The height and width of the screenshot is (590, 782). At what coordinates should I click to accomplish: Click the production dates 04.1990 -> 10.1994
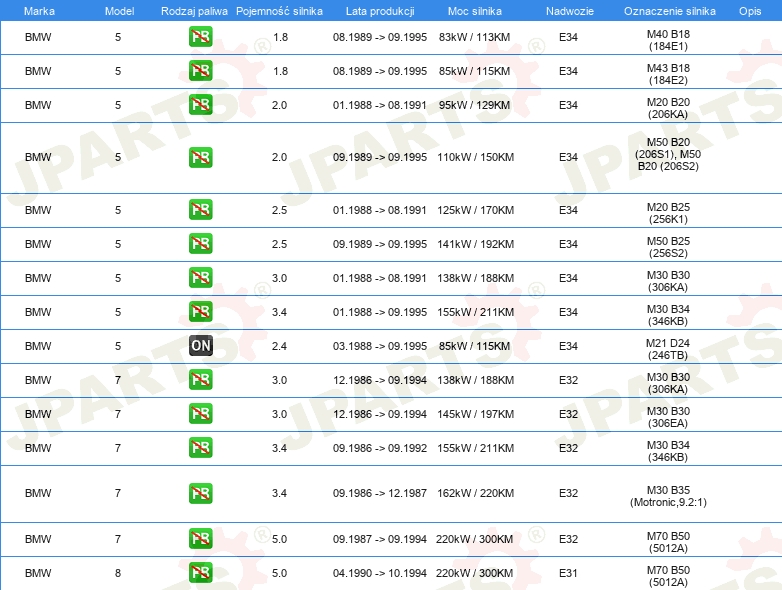point(380,573)
